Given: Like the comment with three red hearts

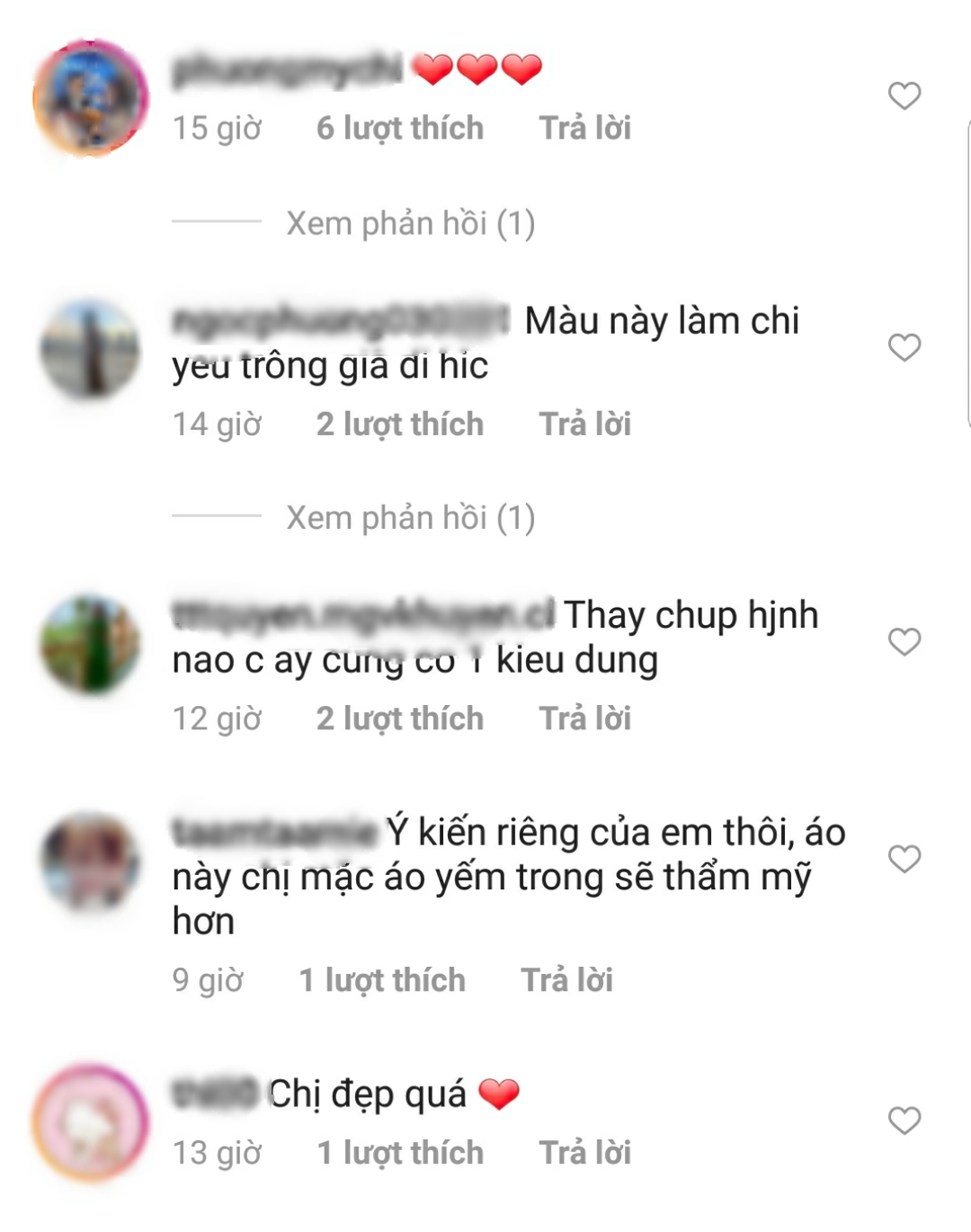Looking at the screenshot, I should [x=904, y=95].
